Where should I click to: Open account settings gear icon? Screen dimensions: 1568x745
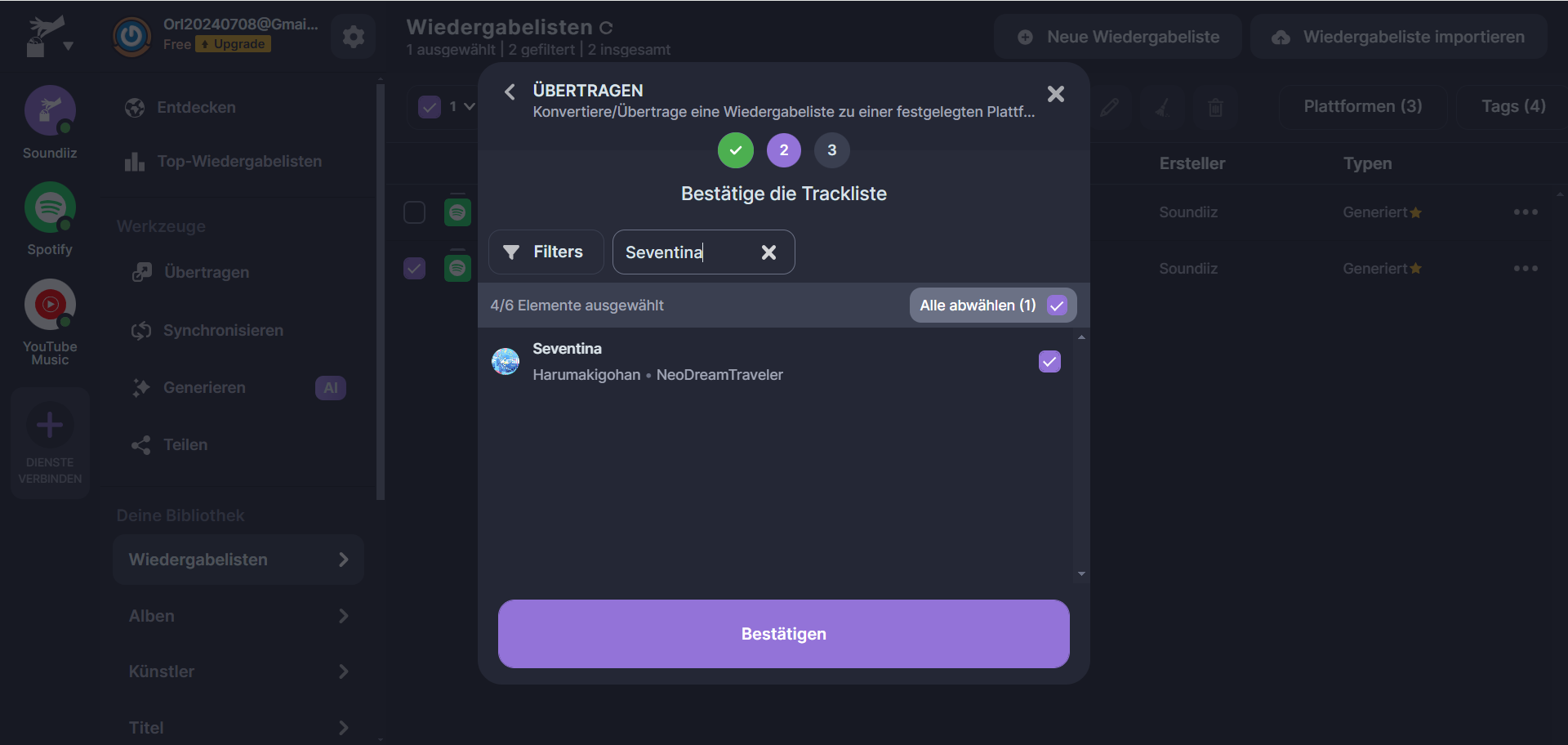353,37
